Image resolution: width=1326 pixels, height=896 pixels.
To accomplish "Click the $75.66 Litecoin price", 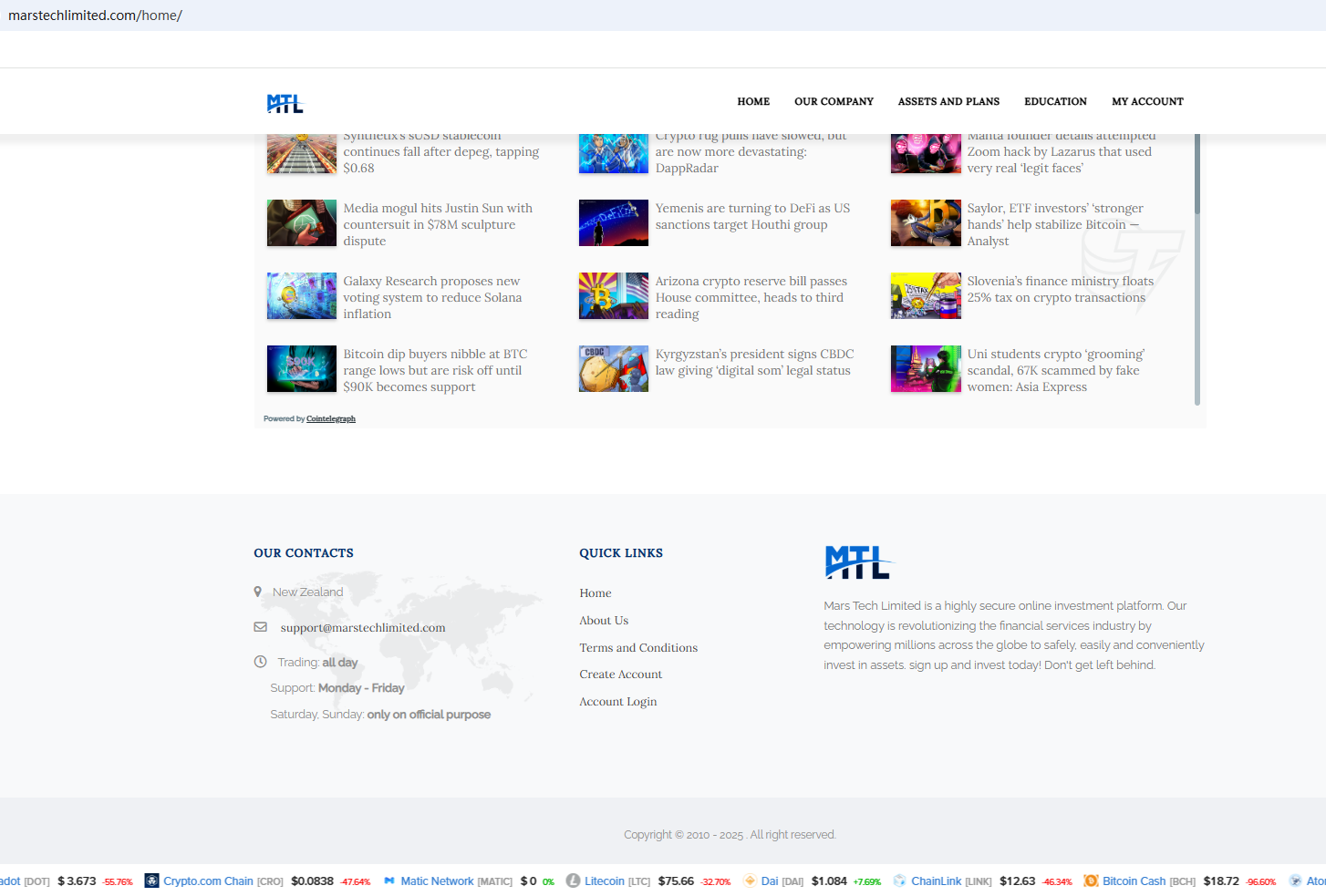I will click(x=676, y=881).
